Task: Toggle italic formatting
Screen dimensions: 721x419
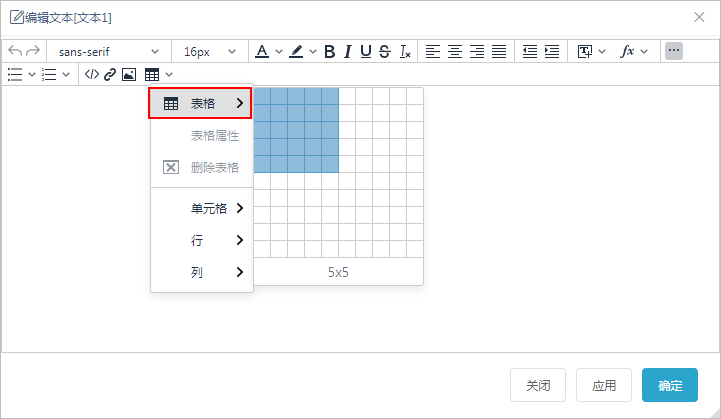Action: click(x=348, y=52)
